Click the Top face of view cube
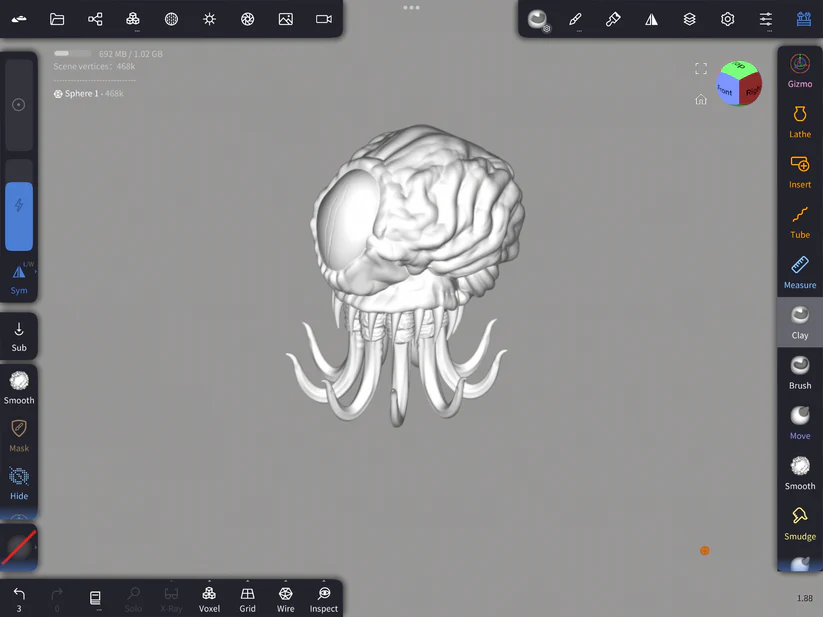The width and height of the screenshot is (823, 617). click(738, 67)
